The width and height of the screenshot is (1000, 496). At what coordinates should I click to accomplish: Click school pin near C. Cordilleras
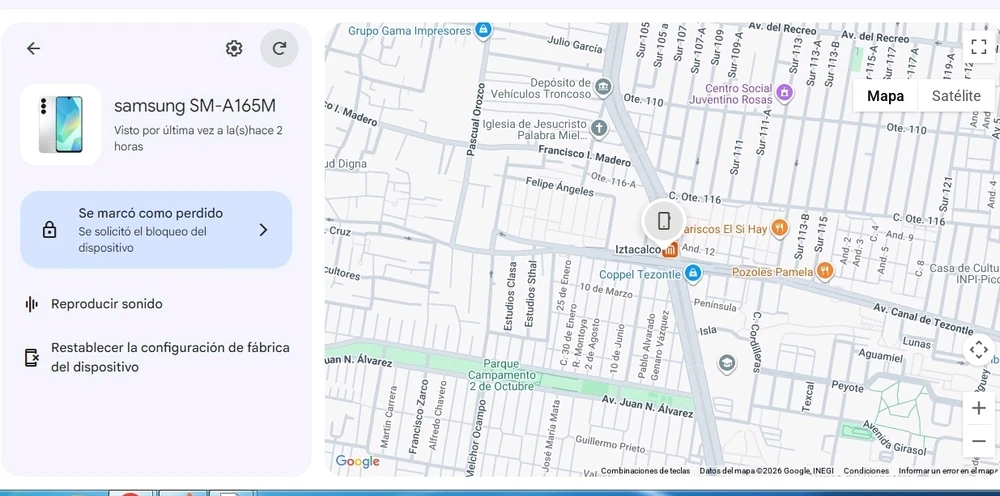pyautogui.click(x=726, y=364)
